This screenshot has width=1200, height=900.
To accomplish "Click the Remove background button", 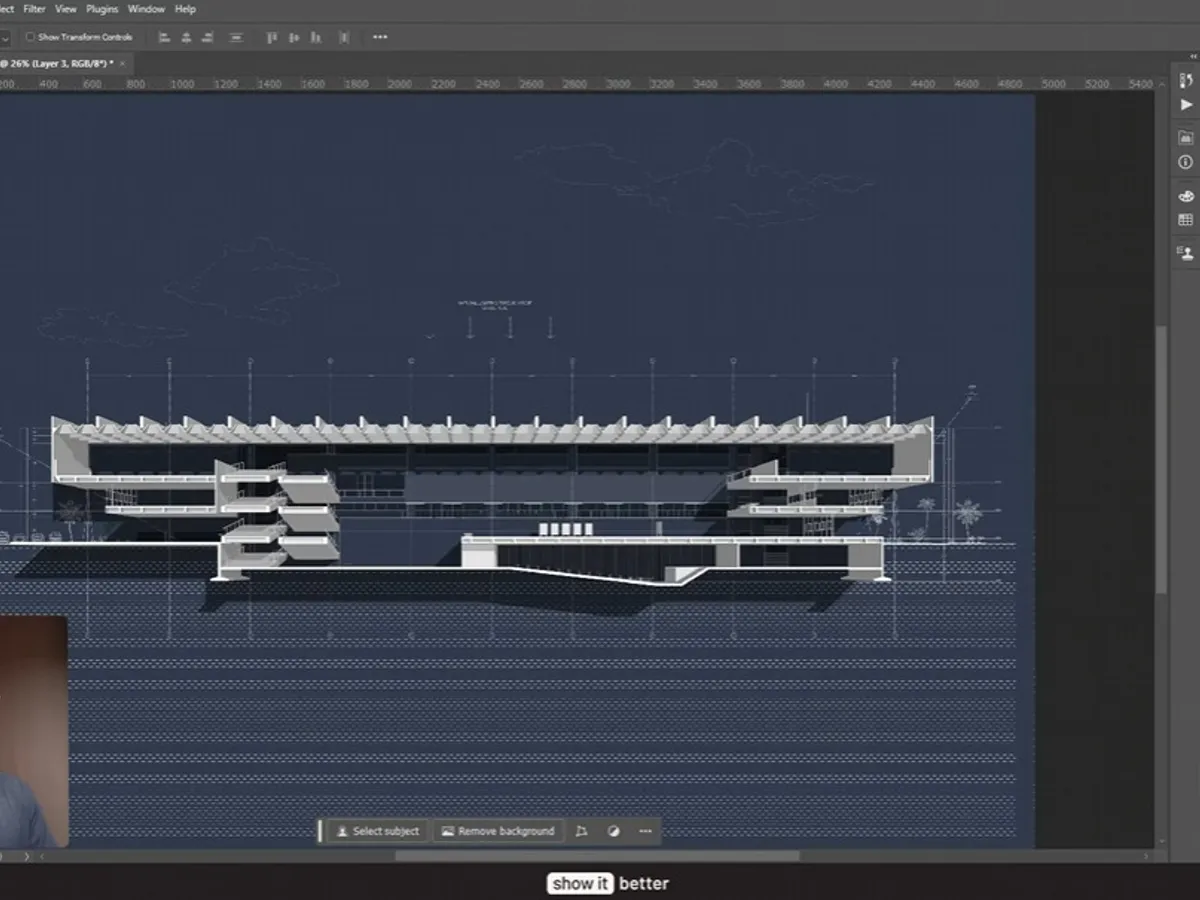I will (x=497, y=831).
